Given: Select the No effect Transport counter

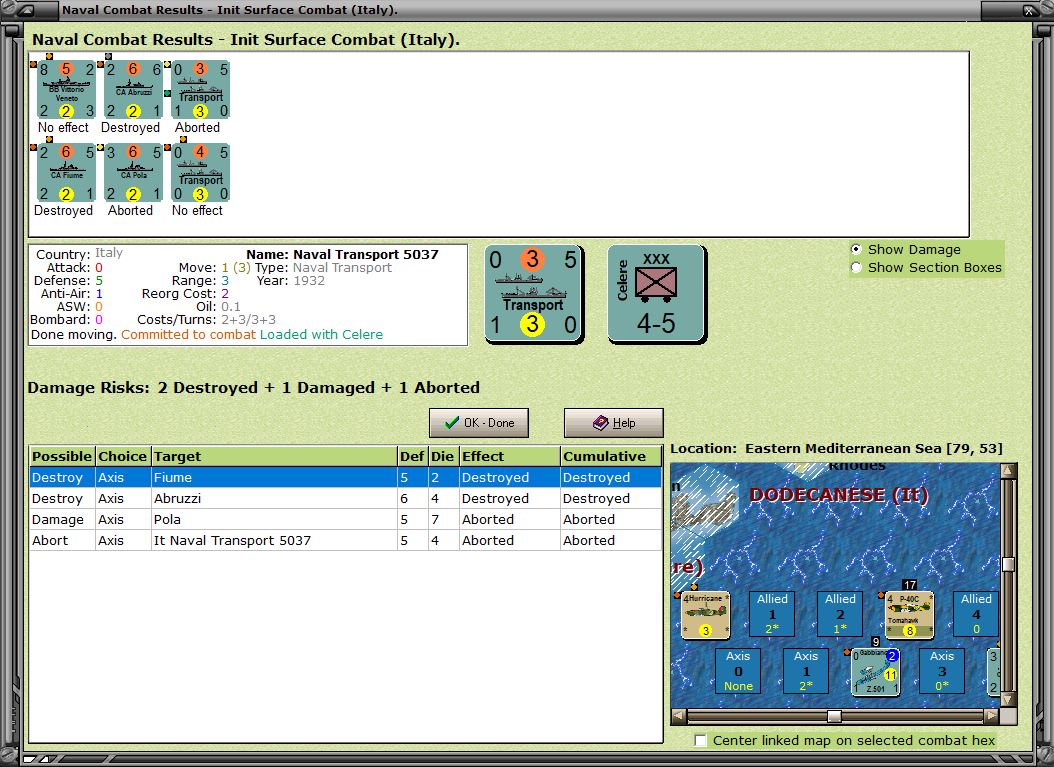Looking at the screenshot, I should point(201,173).
